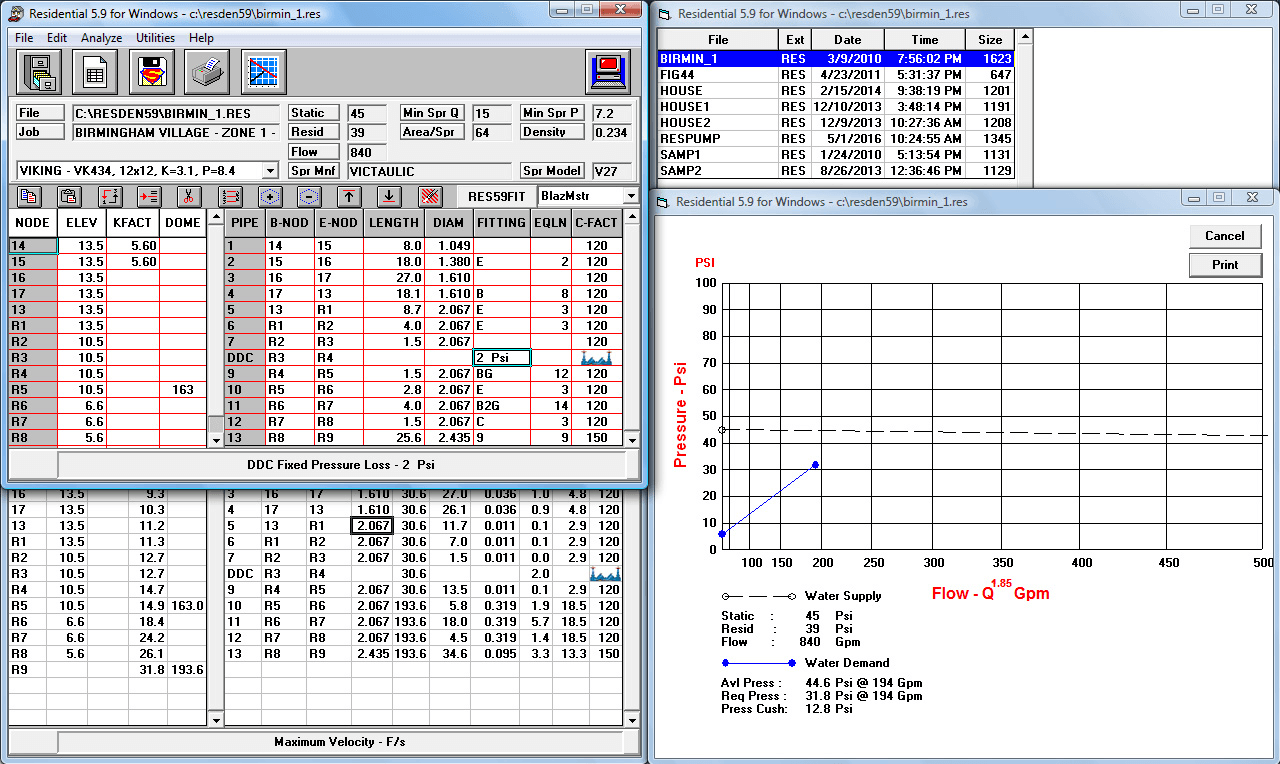
Task: Click the paste clipboard icon
Action: pyautogui.click(x=69, y=196)
